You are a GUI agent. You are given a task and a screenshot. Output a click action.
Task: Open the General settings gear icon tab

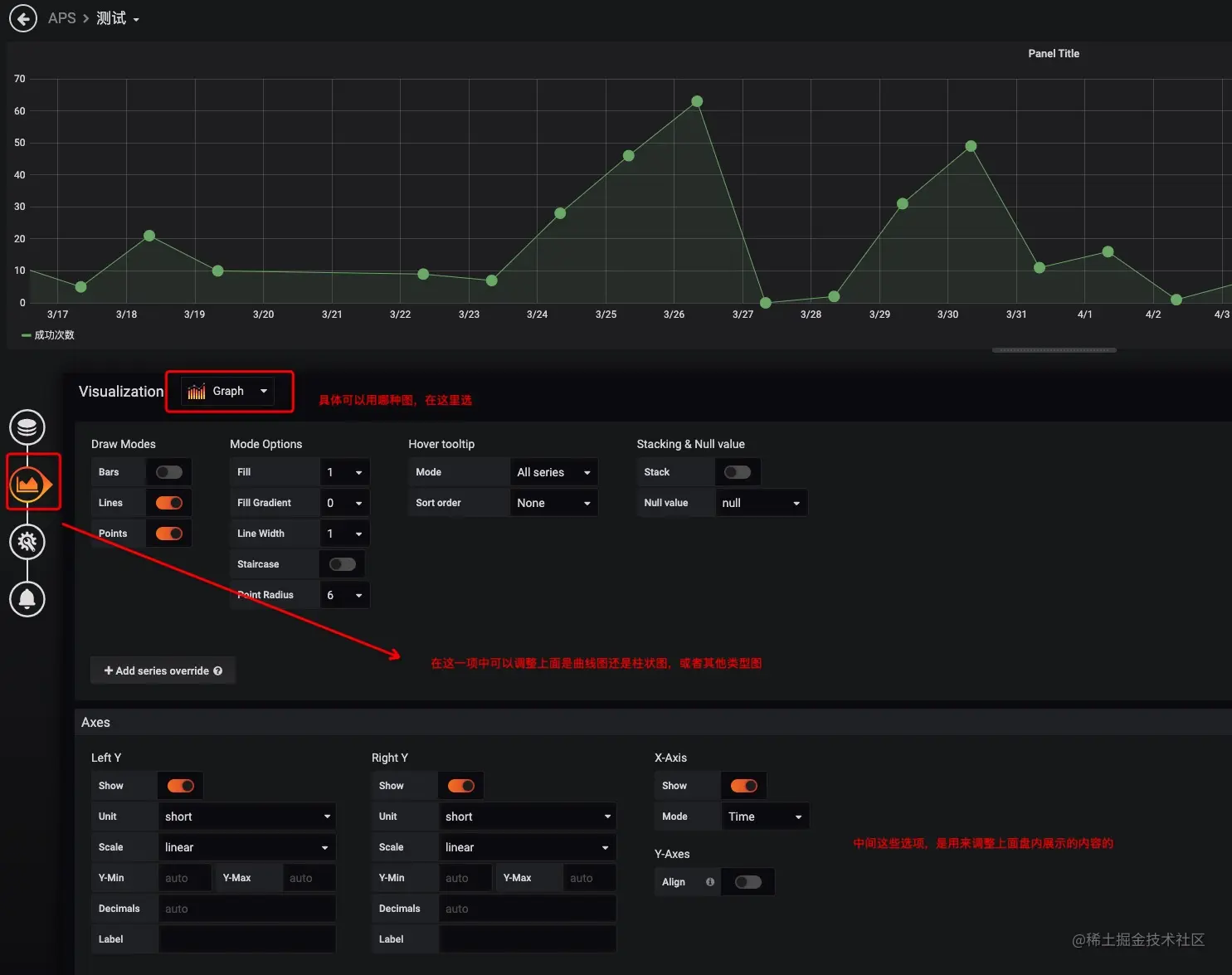click(x=27, y=542)
